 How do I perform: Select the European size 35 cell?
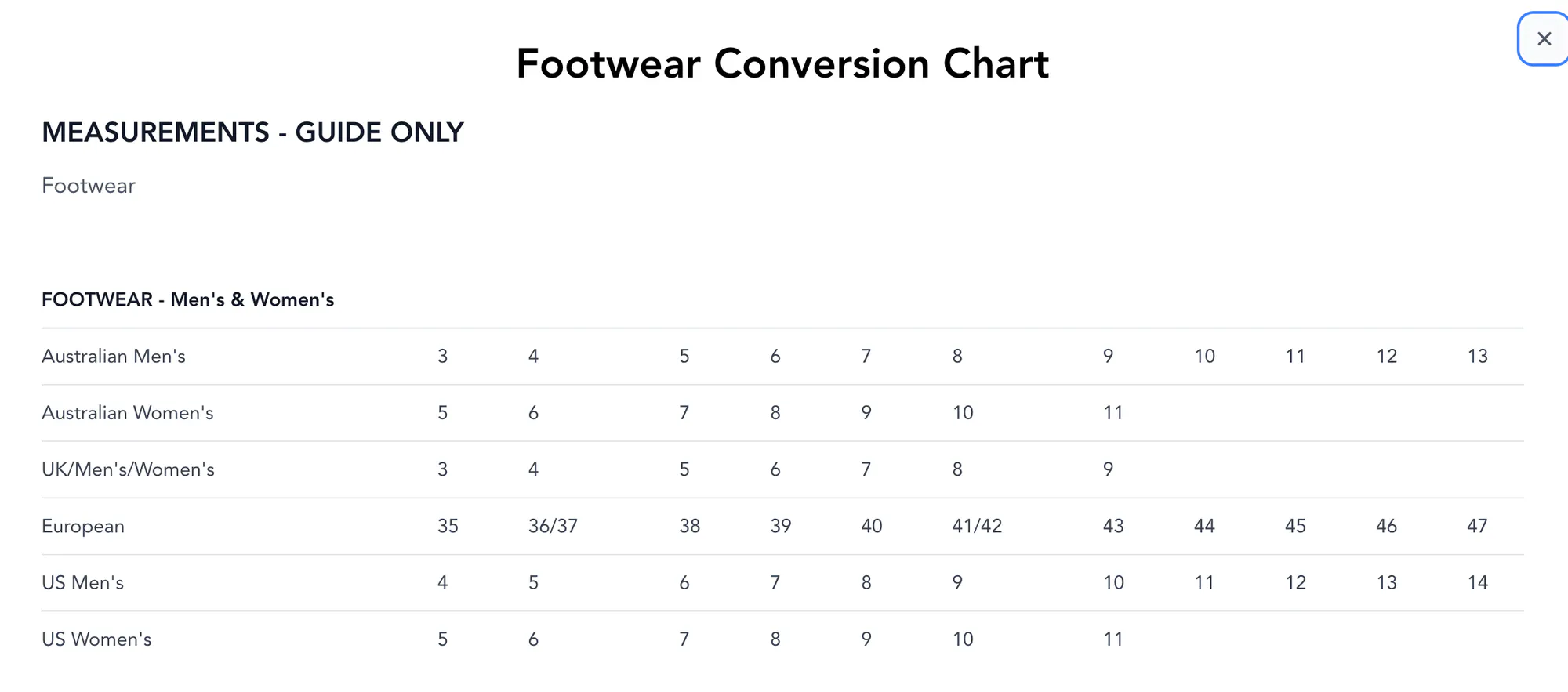(x=448, y=526)
